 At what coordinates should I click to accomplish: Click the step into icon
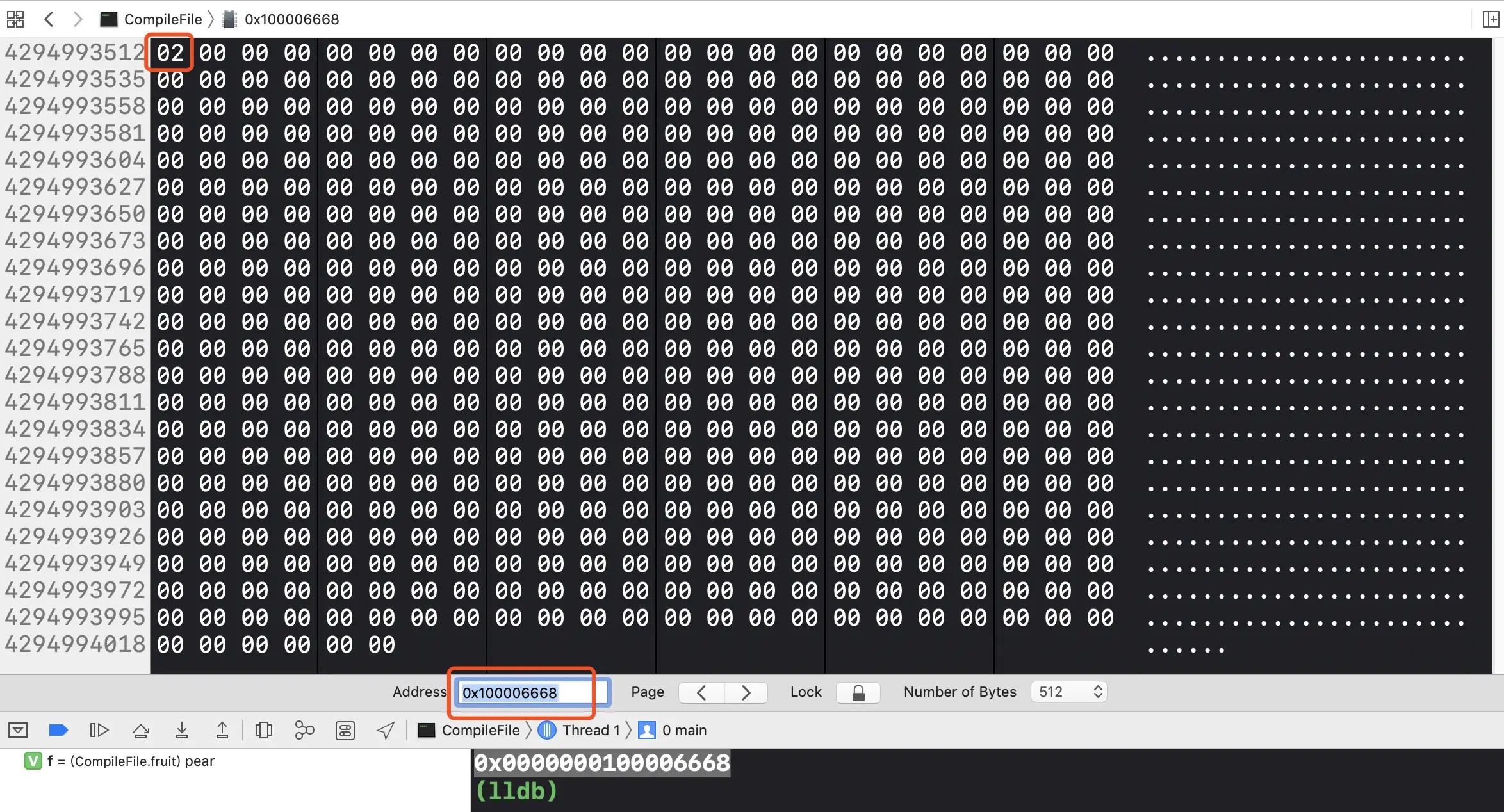pyautogui.click(x=182, y=730)
